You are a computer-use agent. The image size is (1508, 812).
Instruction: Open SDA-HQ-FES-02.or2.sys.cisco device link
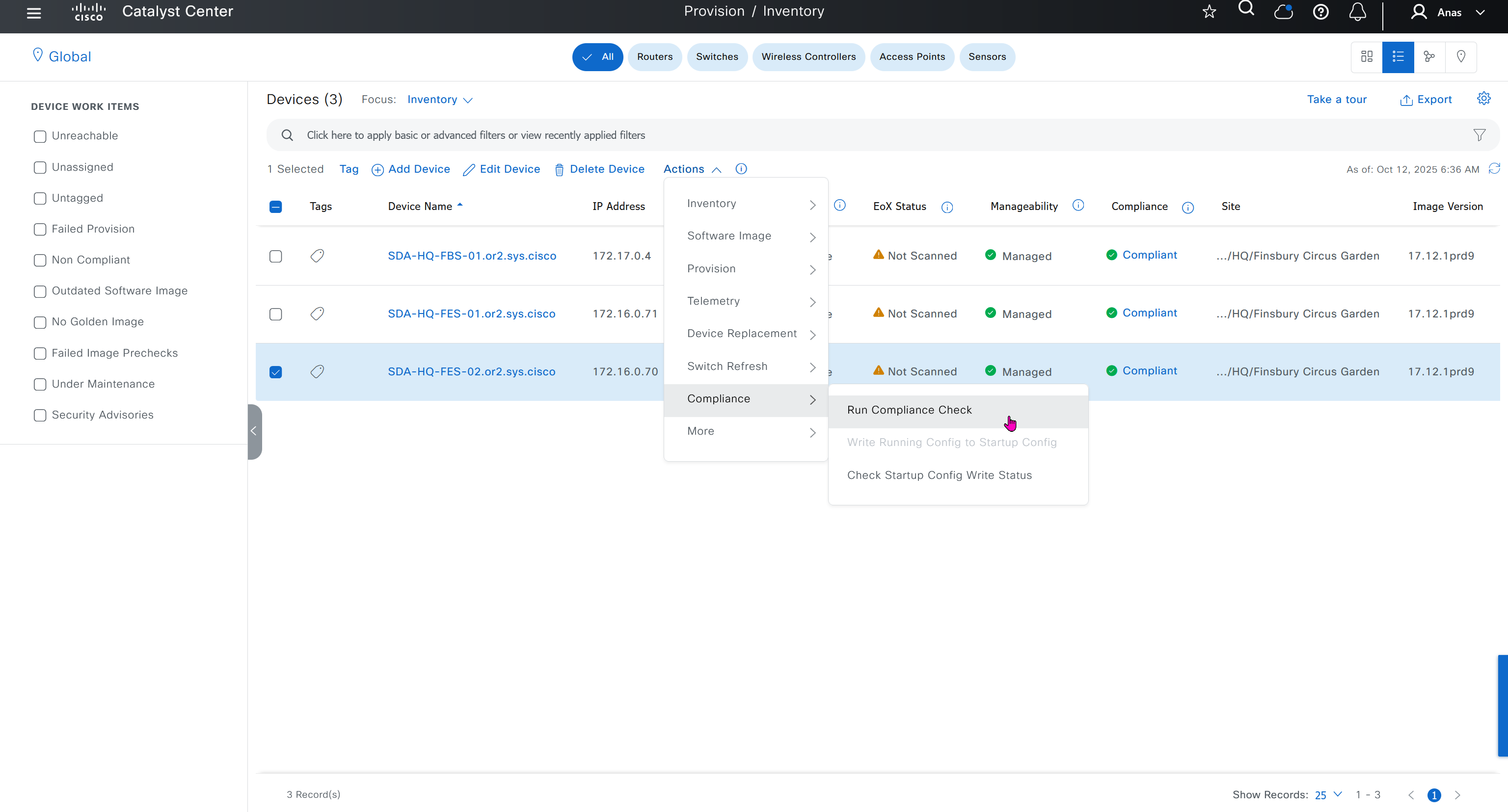471,371
